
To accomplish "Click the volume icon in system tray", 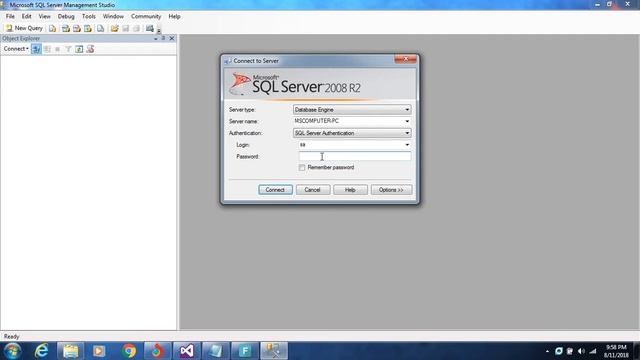I will point(581,351).
